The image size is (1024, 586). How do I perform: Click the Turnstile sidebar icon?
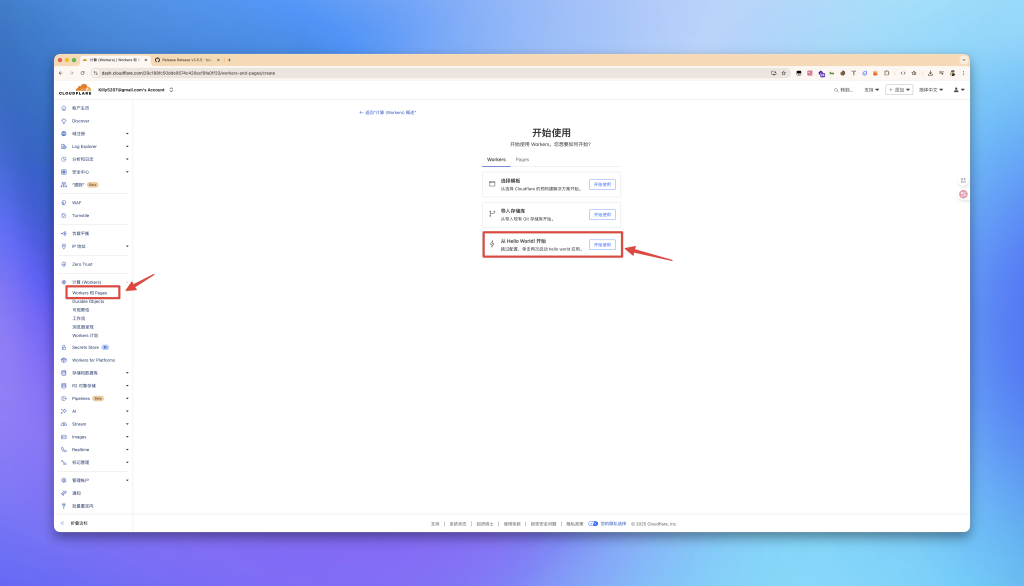(64, 215)
